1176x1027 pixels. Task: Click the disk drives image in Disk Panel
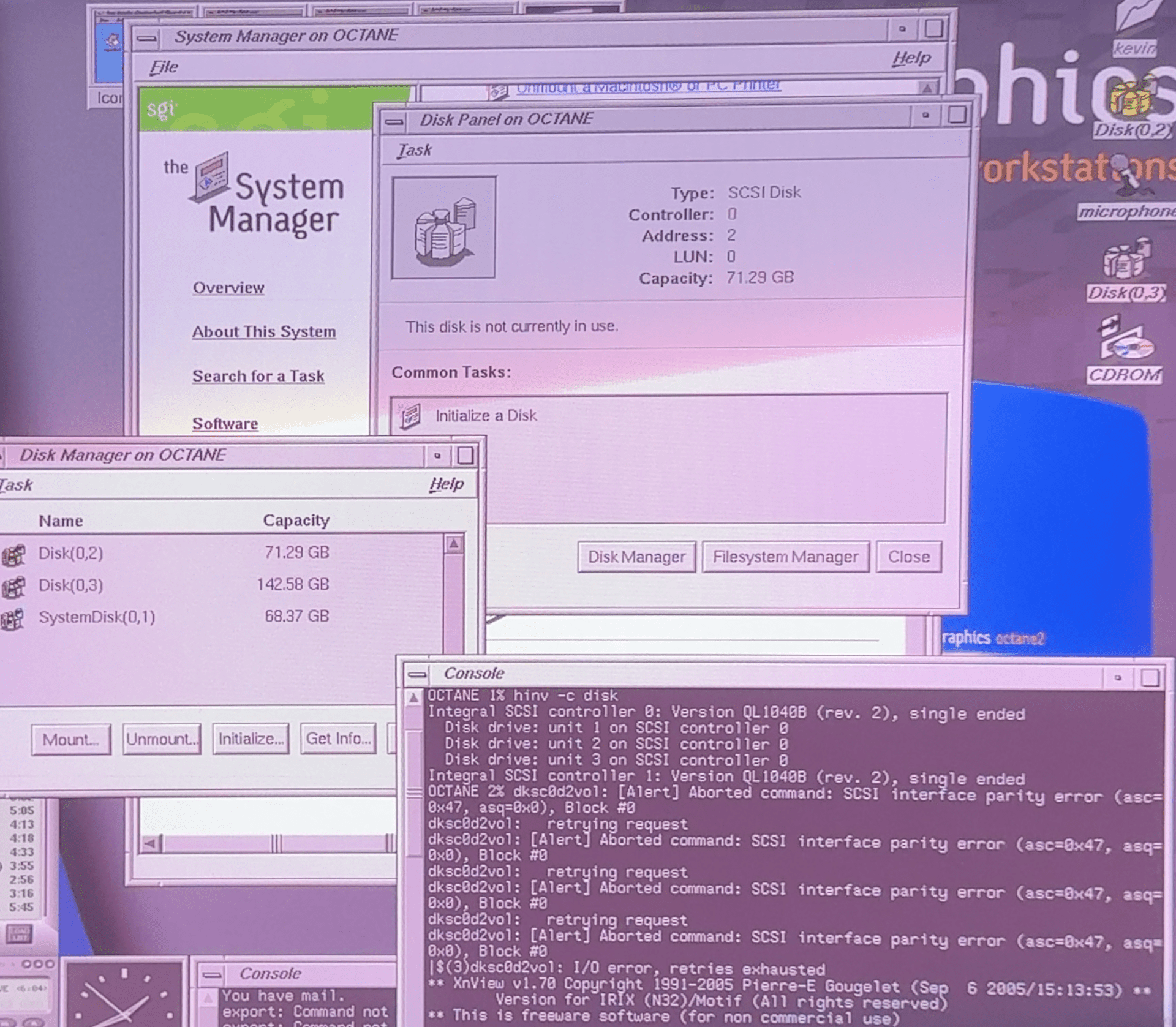[444, 228]
